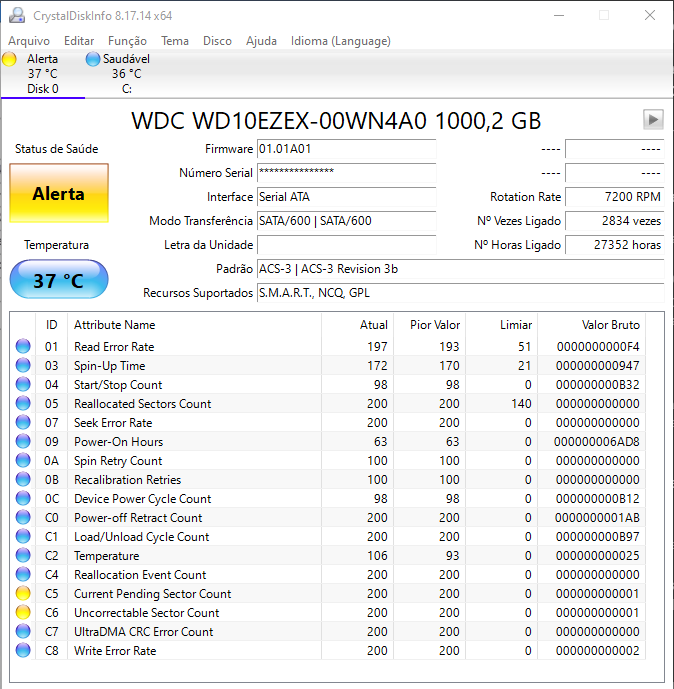Click the yellow Alerta health status button
Viewport: 674px width, 689px height.
[59, 193]
